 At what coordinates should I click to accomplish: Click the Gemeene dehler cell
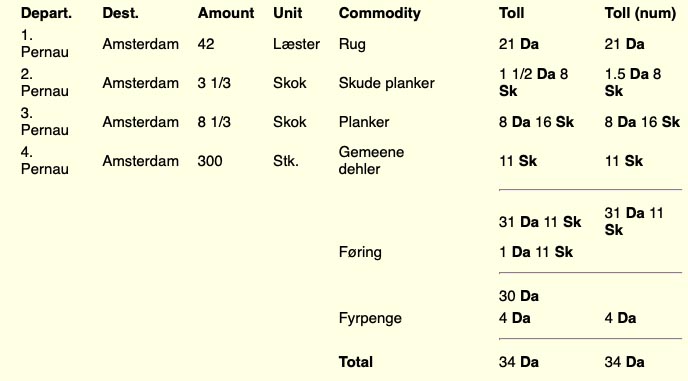(x=371, y=160)
